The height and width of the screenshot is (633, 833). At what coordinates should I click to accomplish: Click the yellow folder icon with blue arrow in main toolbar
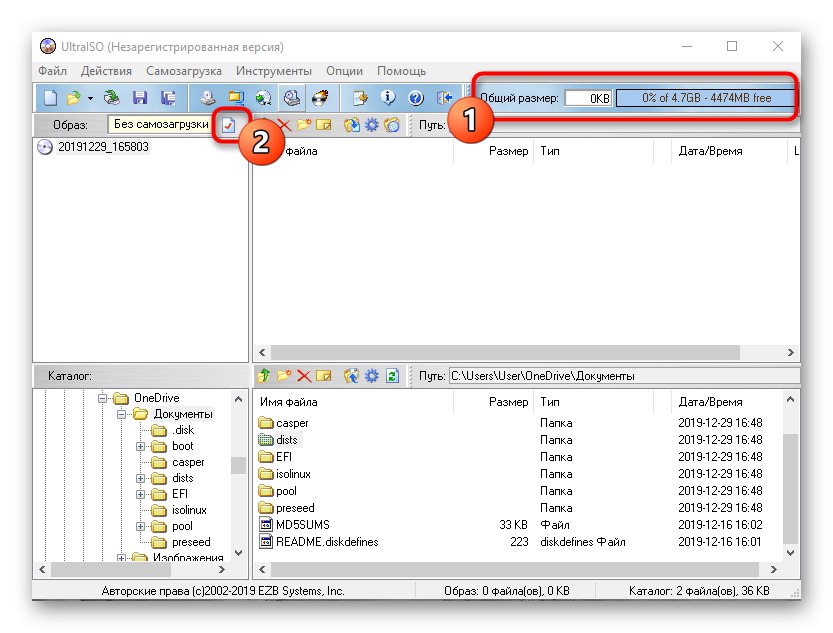coord(236,98)
